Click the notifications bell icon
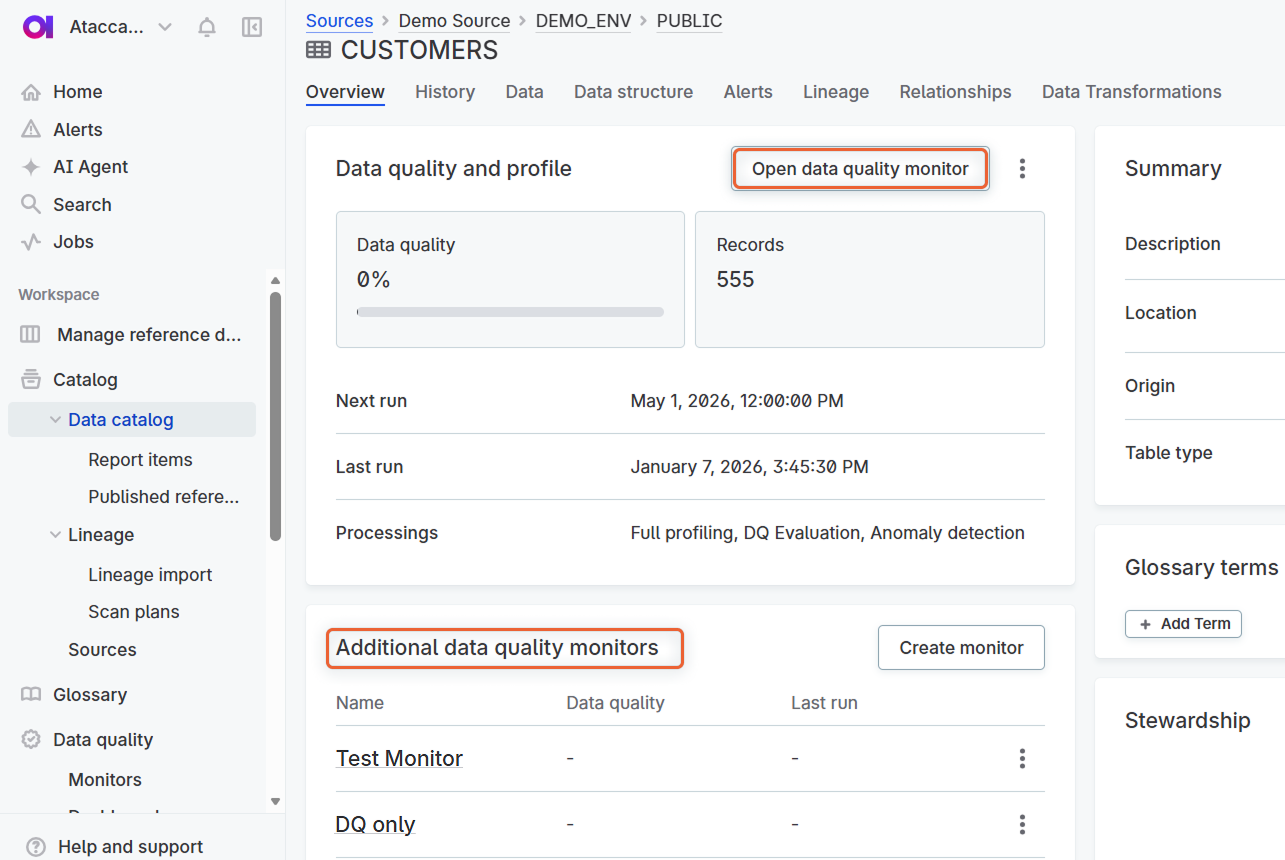1285x860 pixels. 207,28
